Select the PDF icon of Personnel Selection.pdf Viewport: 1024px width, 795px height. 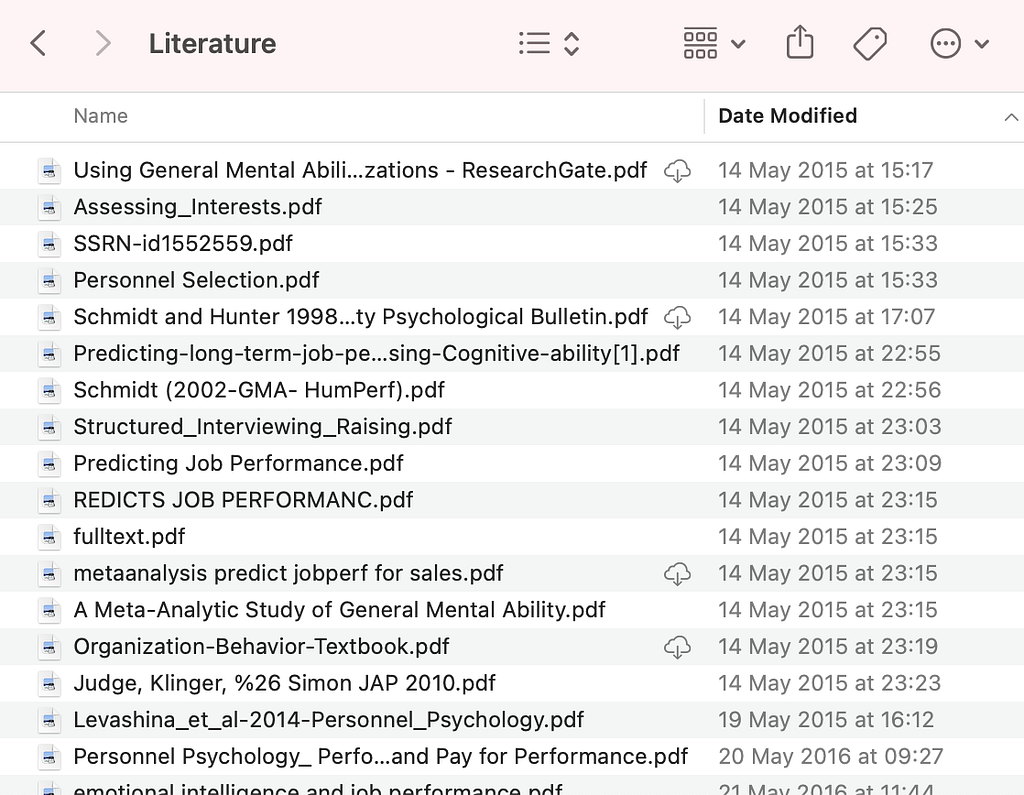point(49,280)
